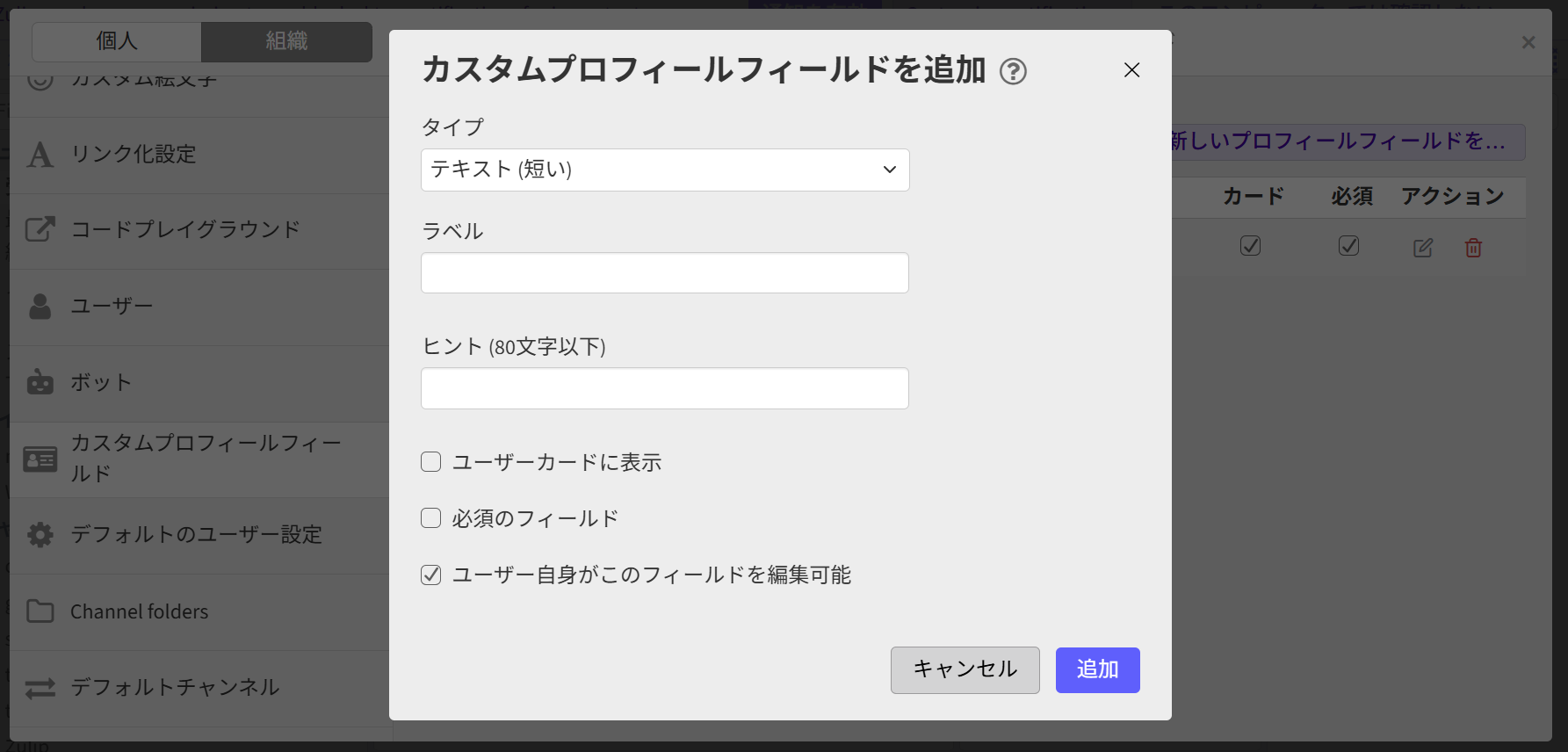Check the 必須のフィールド checkbox
The width and height of the screenshot is (1568, 752).
pos(430,518)
